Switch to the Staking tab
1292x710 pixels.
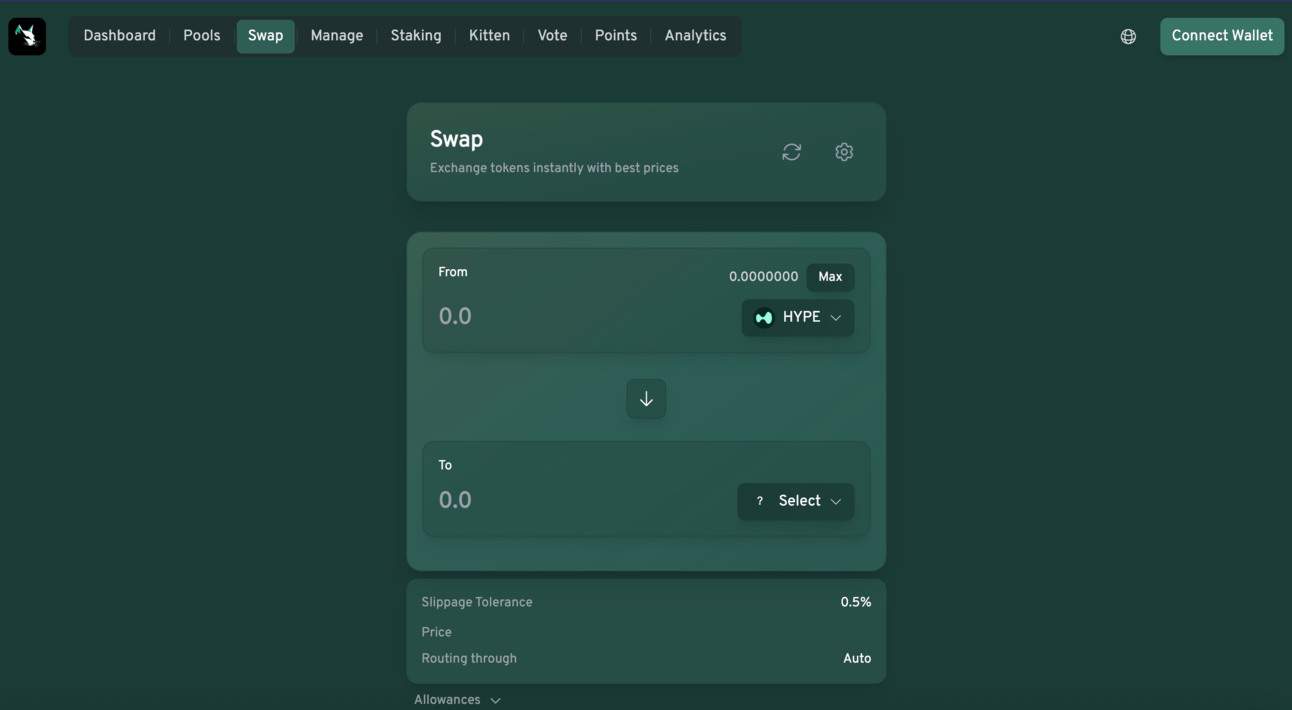(416, 36)
